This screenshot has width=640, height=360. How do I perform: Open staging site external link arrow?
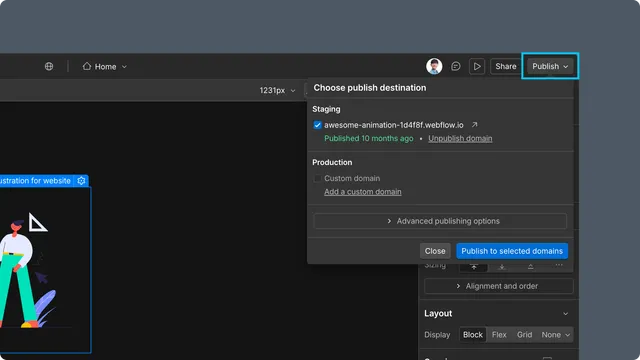pyautogui.click(x=474, y=124)
